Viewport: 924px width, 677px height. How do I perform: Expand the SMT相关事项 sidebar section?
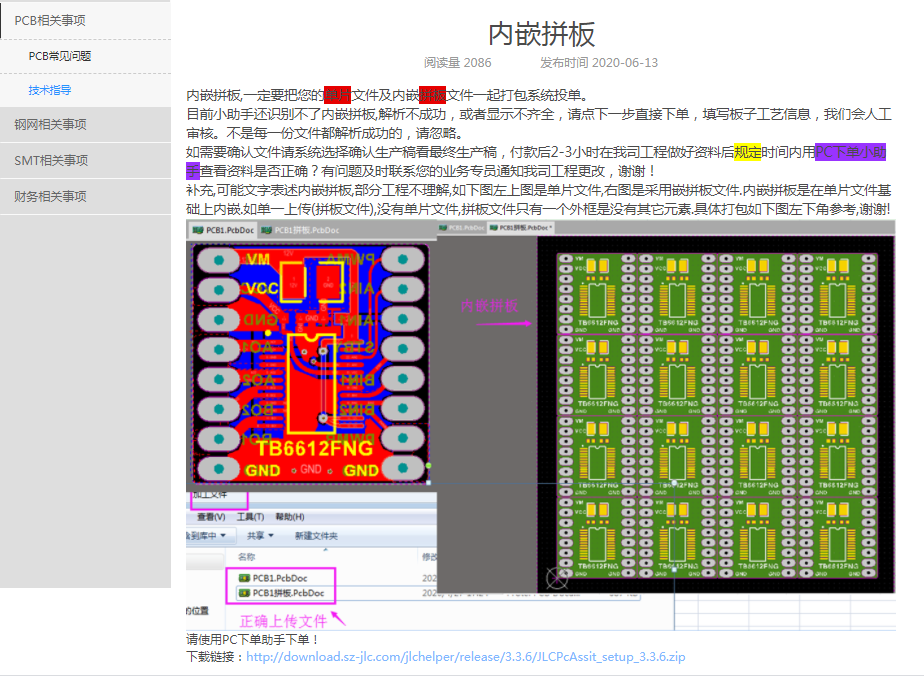point(51,160)
